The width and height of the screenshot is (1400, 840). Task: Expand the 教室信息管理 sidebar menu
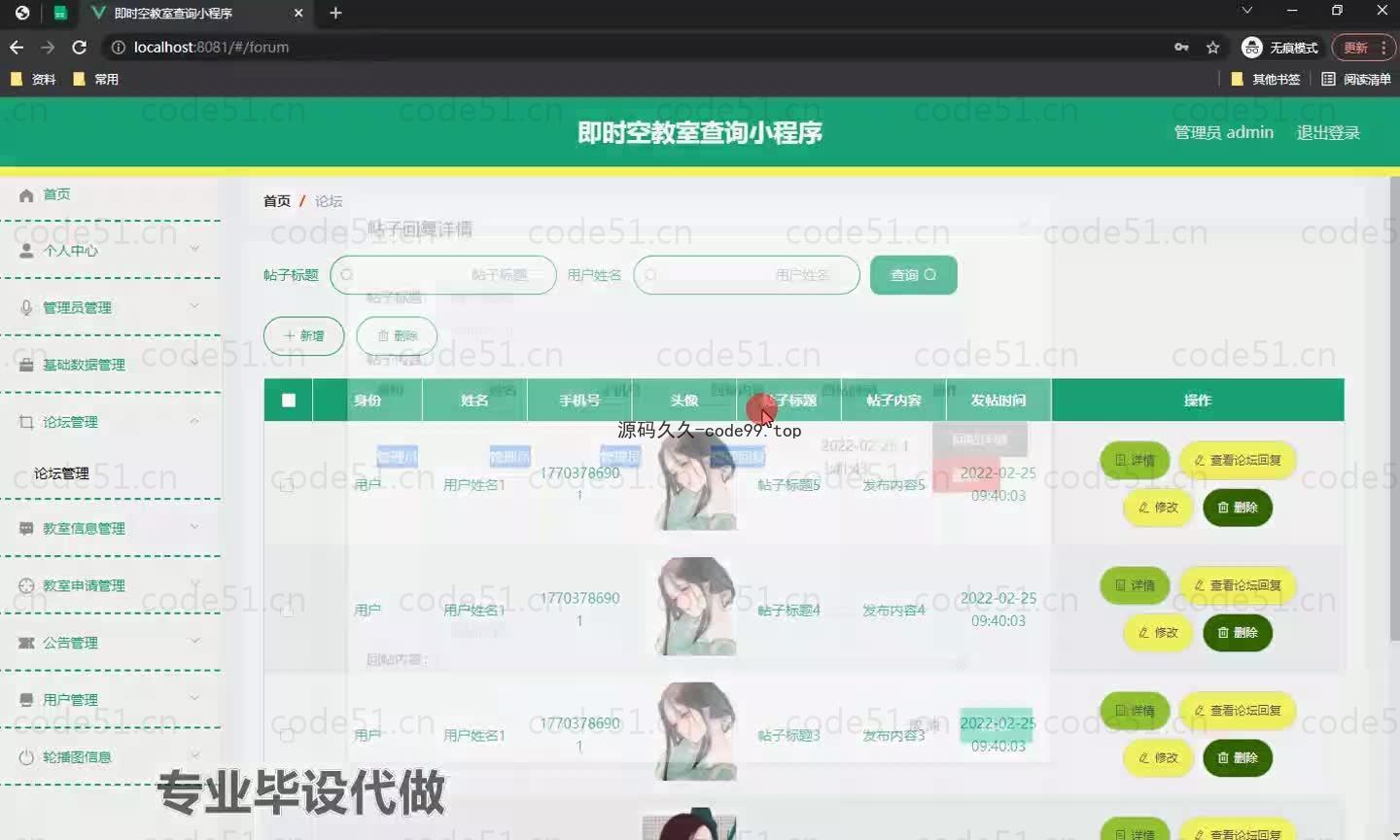pos(110,528)
